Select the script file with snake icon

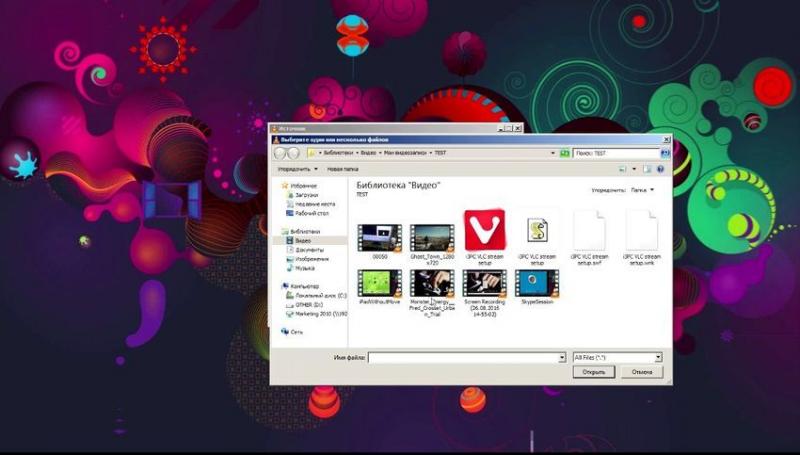[x=537, y=231]
